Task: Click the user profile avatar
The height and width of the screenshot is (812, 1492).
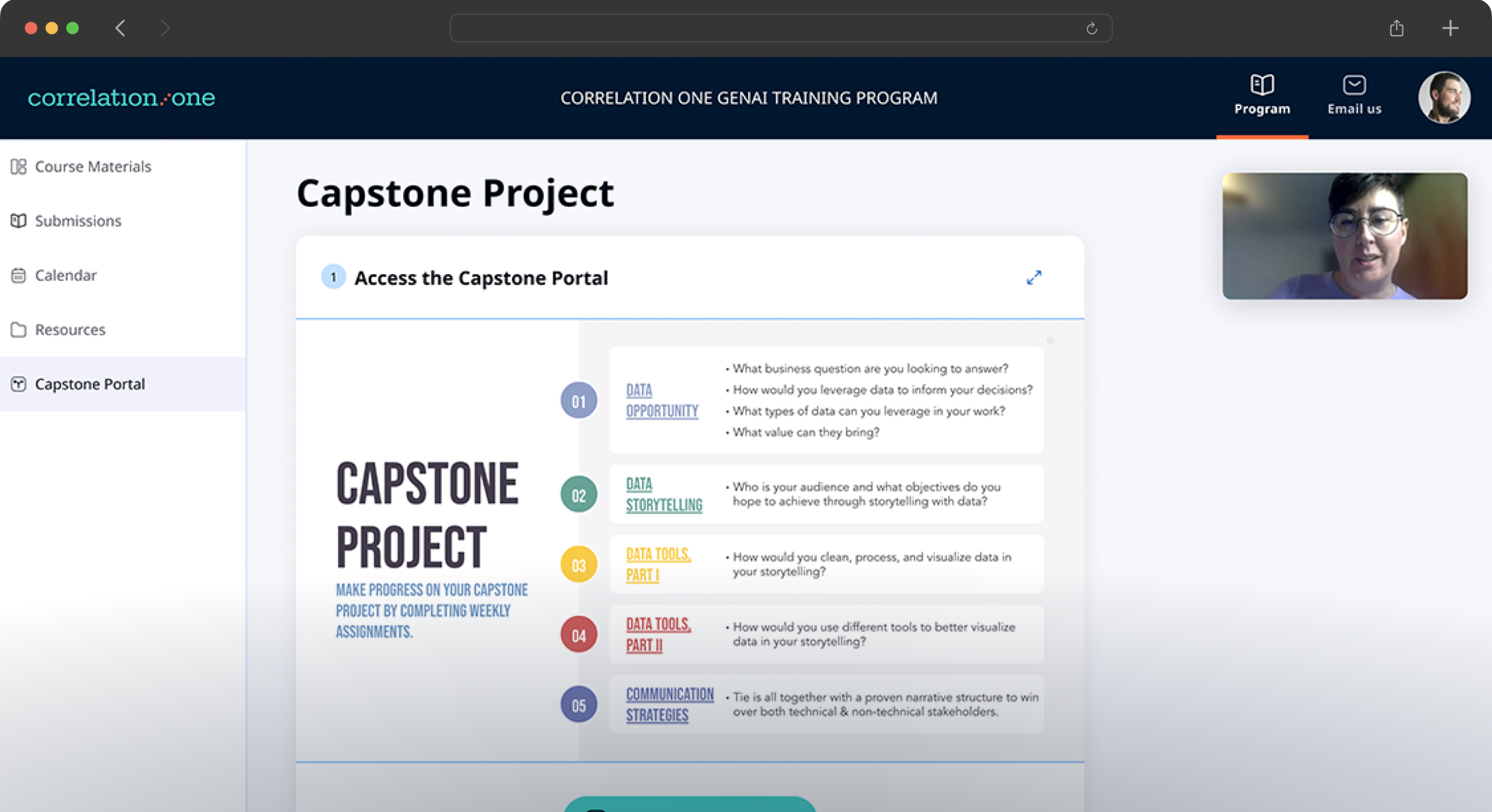Action: pyautogui.click(x=1444, y=97)
